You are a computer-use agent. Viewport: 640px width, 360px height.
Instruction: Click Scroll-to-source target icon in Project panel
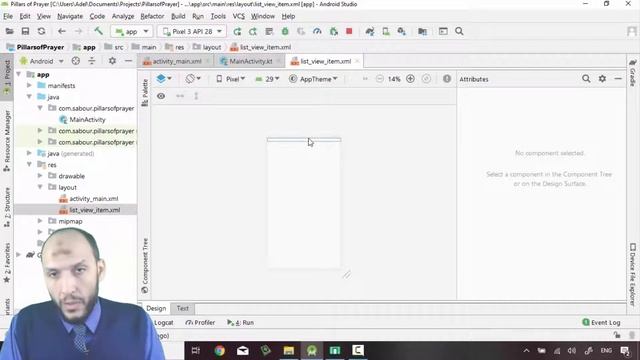pyautogui.click(x=76, y=61)
